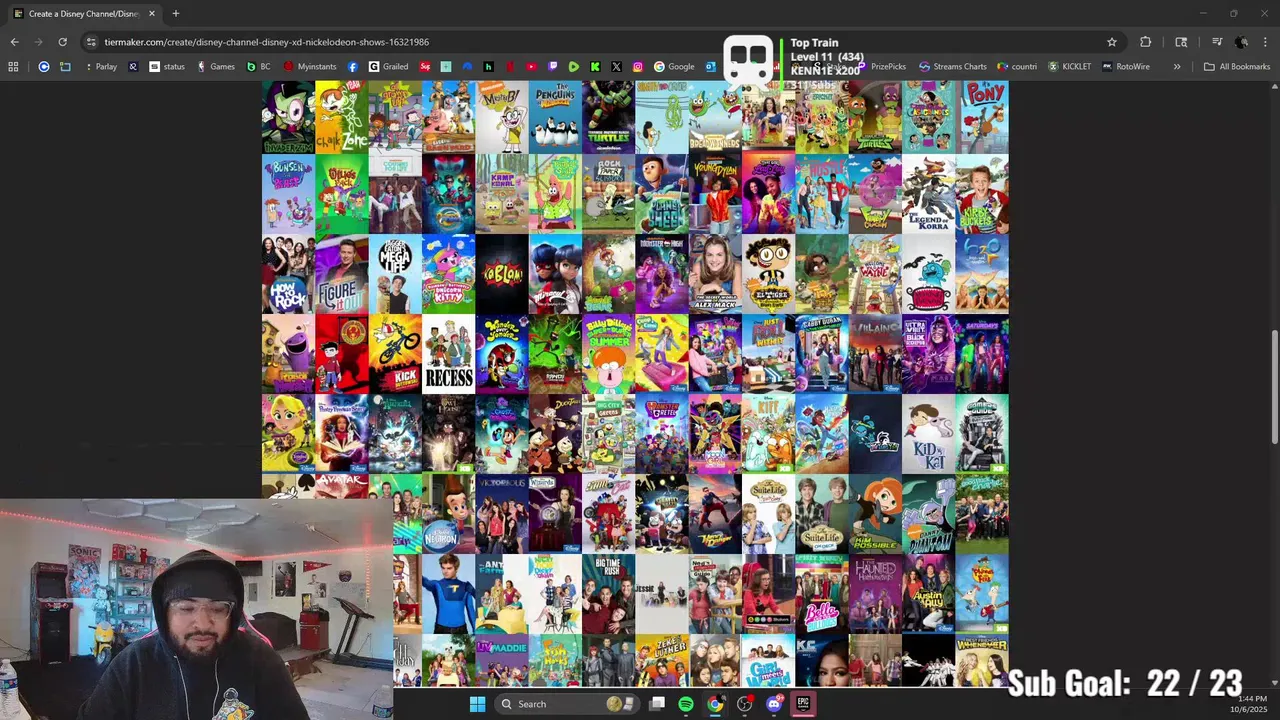The image size is (1280, 720).
Task: Close the Create a Disney Channel tab
Action: click(x=152, y=13)
